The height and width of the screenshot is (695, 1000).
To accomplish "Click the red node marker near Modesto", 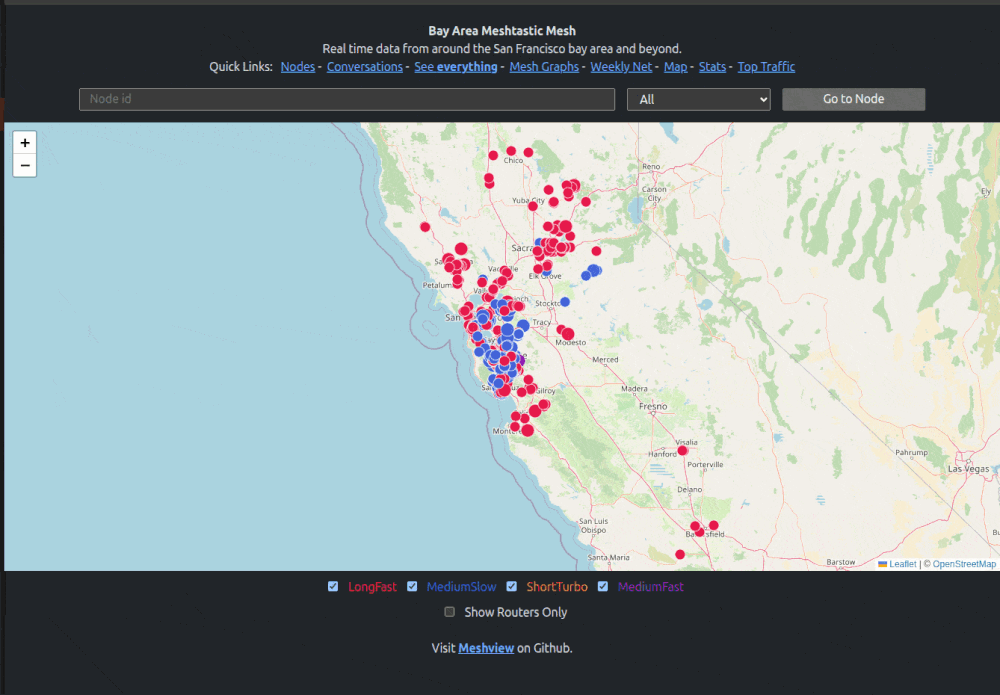I will (x=568, y=334).
